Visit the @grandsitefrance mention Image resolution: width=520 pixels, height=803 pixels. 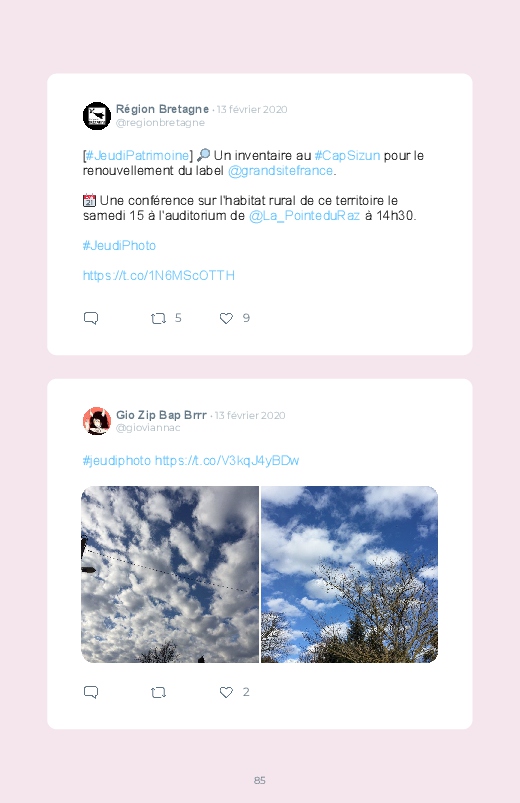(281, 171)
